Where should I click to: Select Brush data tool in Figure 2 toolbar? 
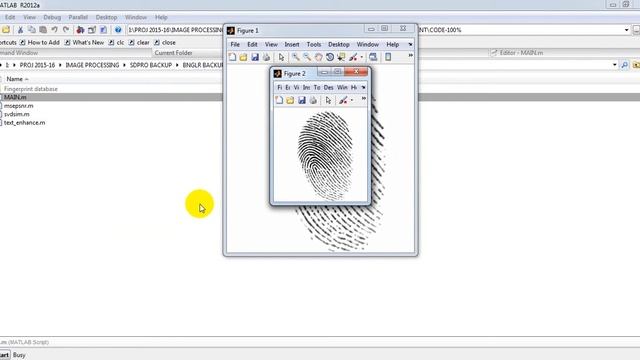(x=343, y=100)
